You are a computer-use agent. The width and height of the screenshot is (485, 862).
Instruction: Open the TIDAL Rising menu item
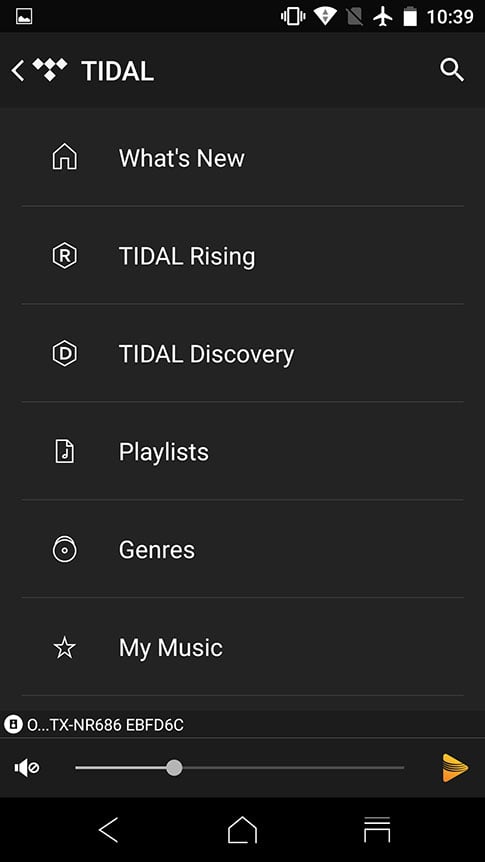click(x=242, y=256)
